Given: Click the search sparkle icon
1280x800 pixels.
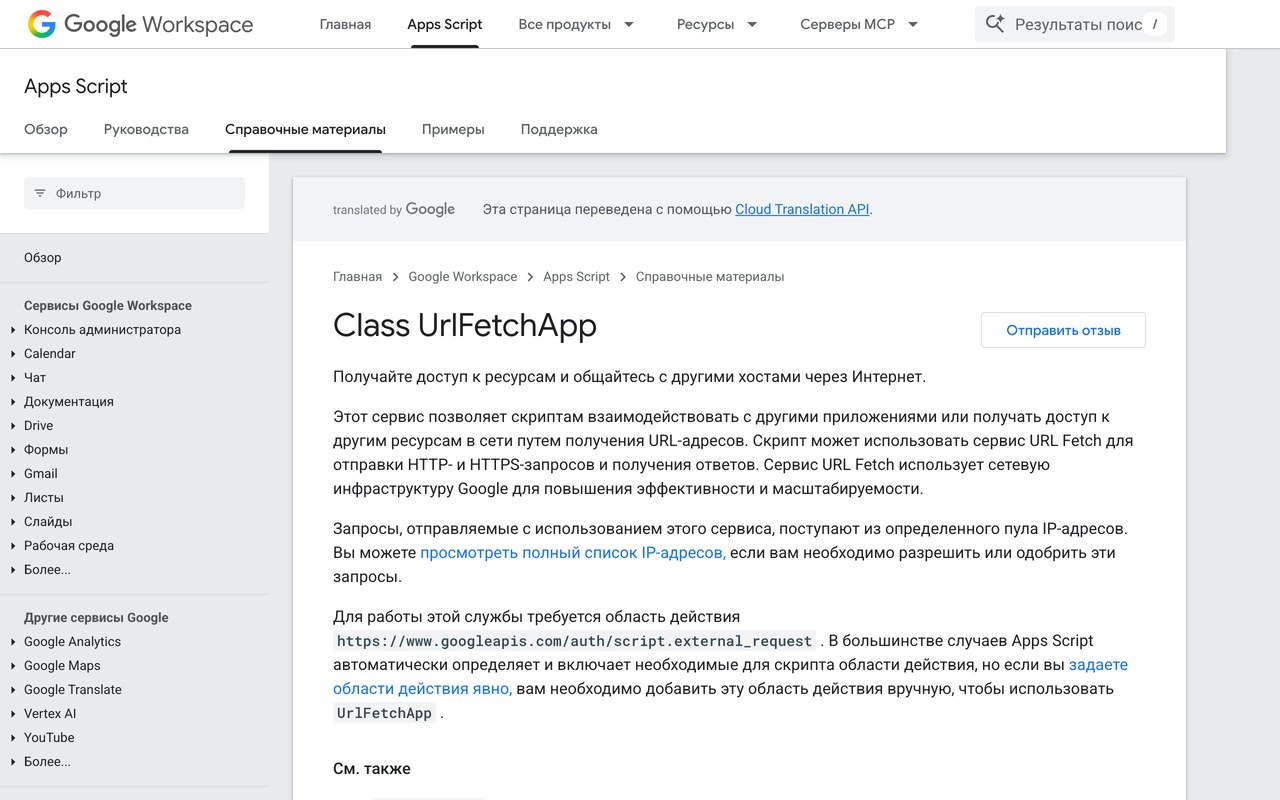Looking at the screenshot, I should click(x=994, y=24).
